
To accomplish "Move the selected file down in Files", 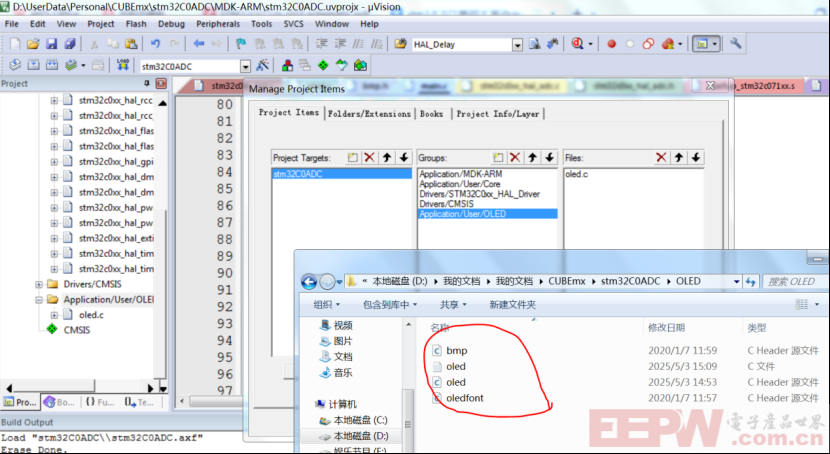I will click(x=696, y=158).
